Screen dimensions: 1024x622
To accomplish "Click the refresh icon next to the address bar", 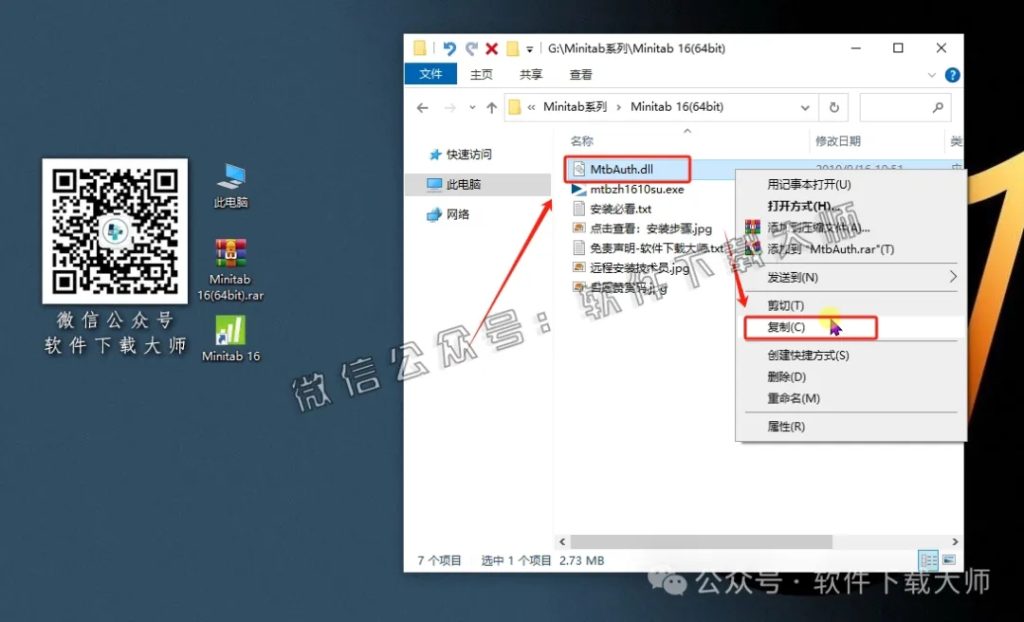I will click(833, 107).
